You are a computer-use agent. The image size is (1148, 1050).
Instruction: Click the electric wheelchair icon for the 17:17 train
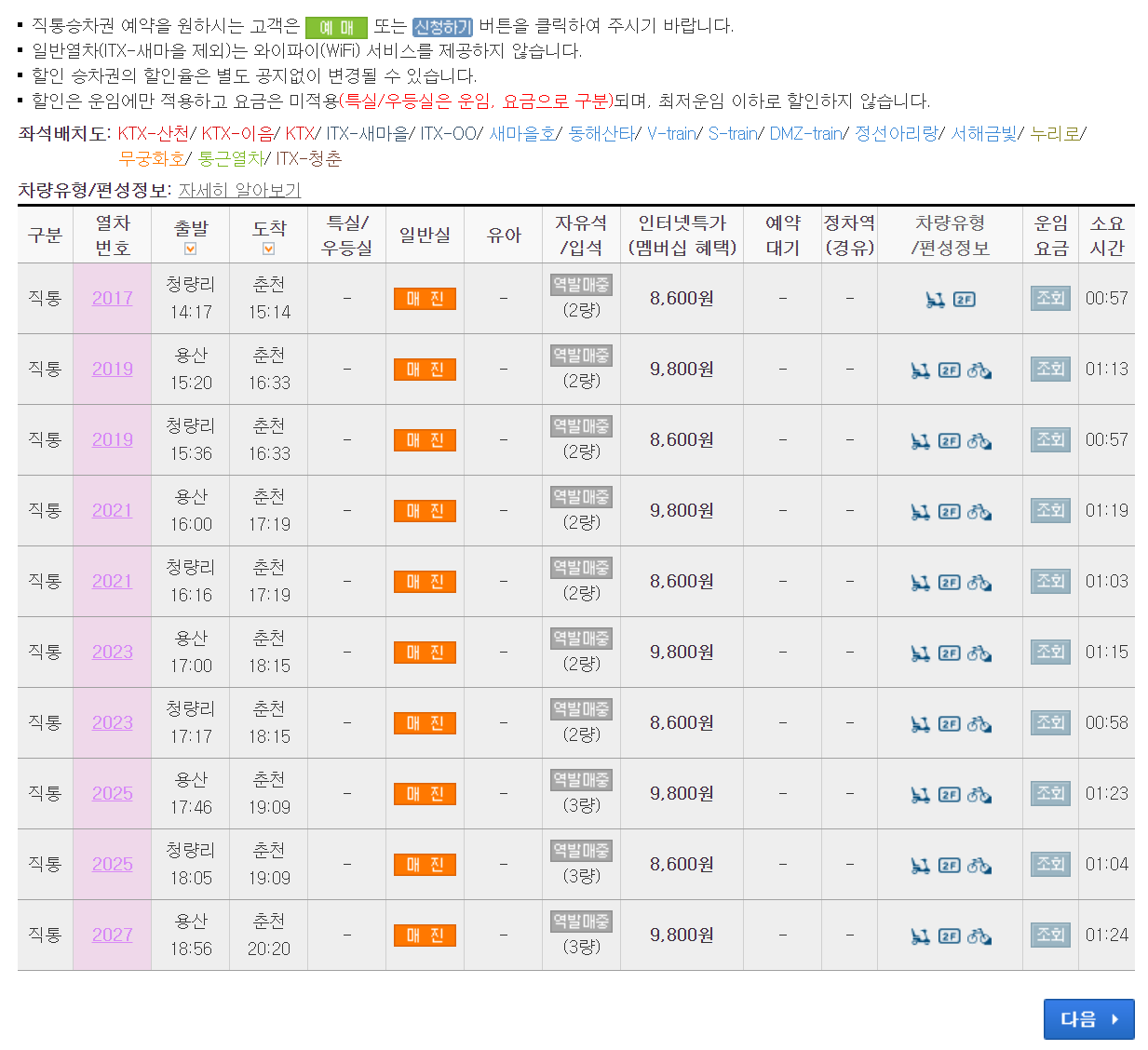point(920,724)
